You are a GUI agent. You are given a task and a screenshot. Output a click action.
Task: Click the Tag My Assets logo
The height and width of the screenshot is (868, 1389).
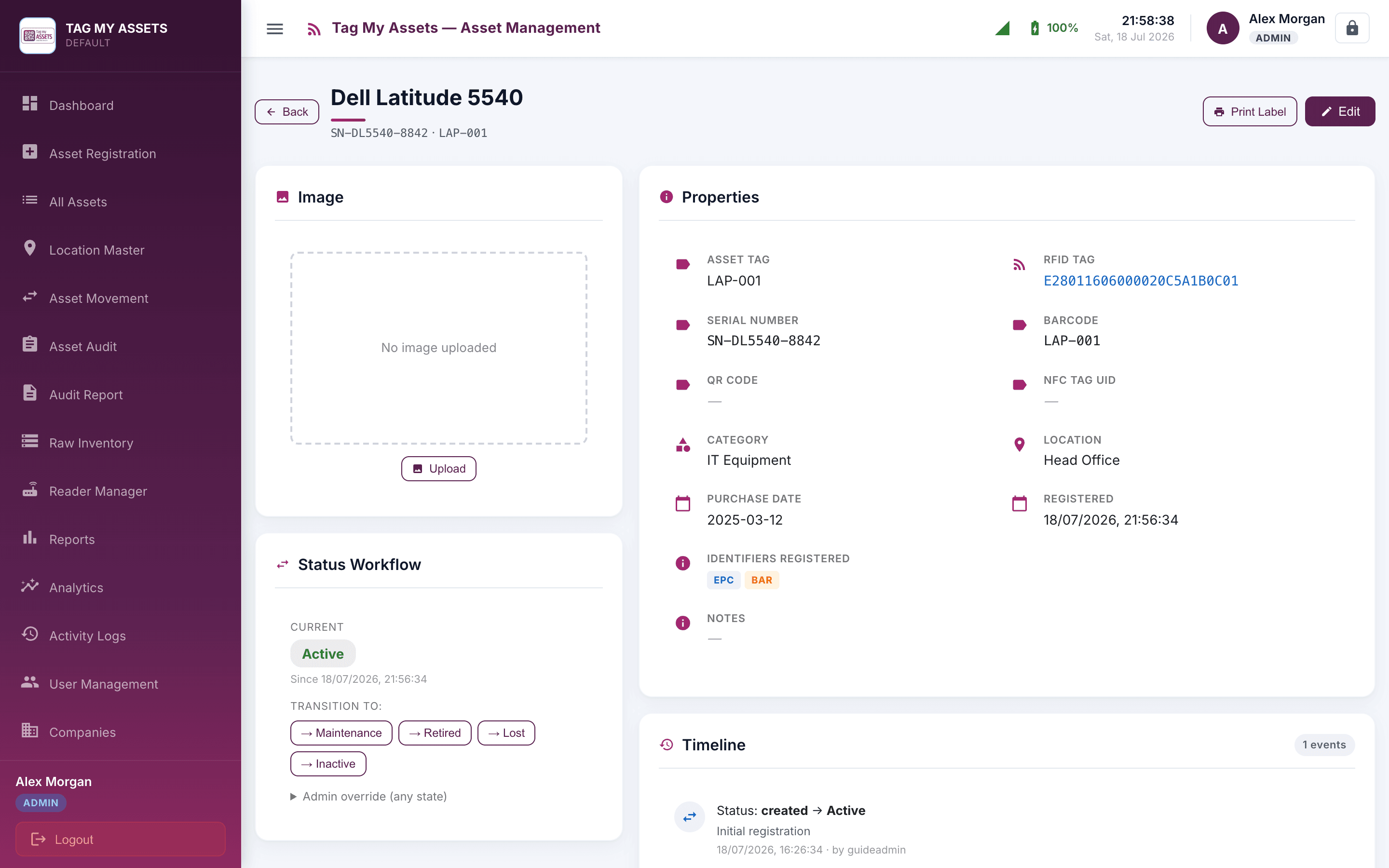(x=37, y=35)
